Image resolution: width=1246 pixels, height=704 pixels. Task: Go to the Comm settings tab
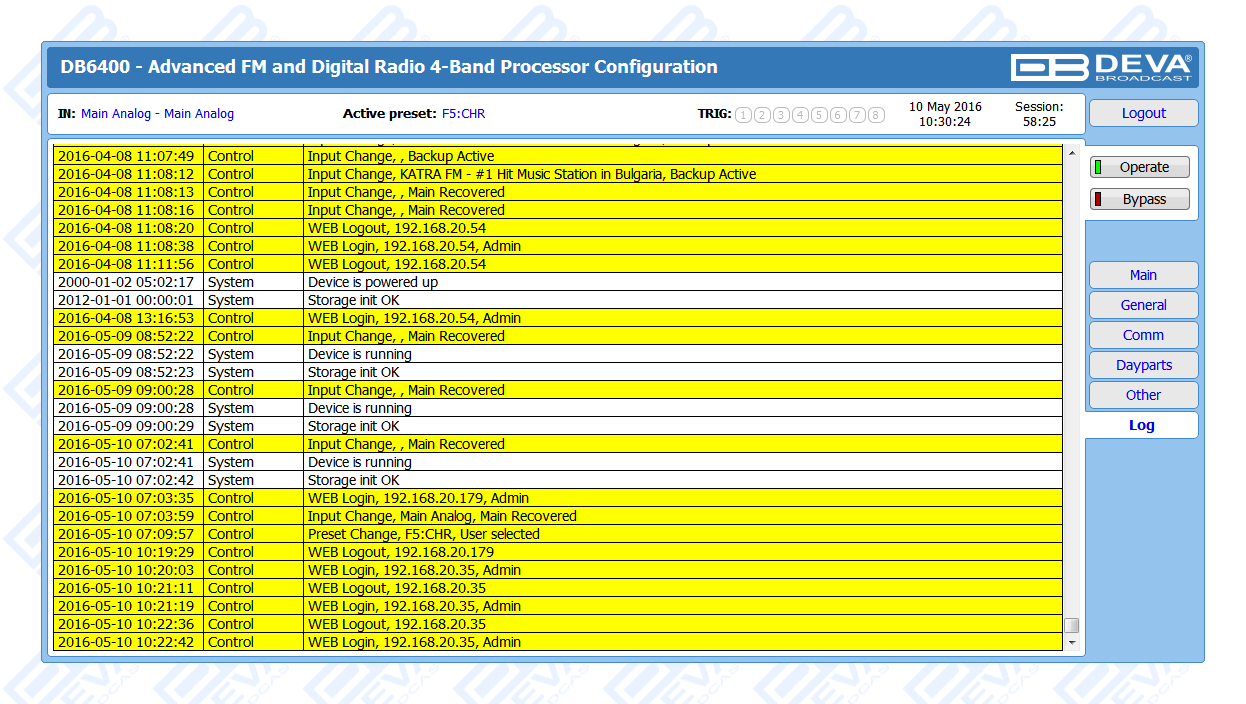1143,335
